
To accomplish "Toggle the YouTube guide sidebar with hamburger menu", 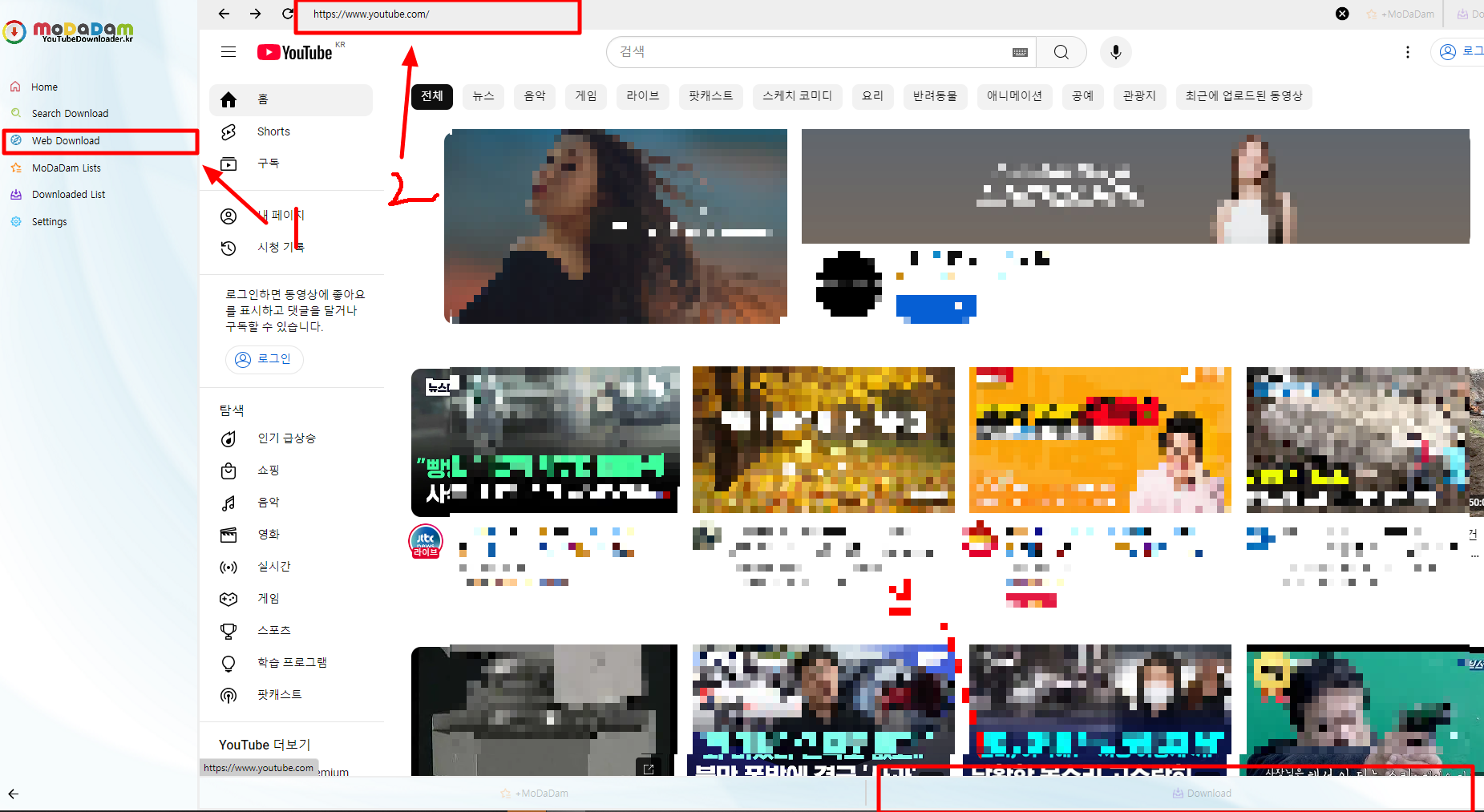I will pyautogui.click(x=228, y=51).
